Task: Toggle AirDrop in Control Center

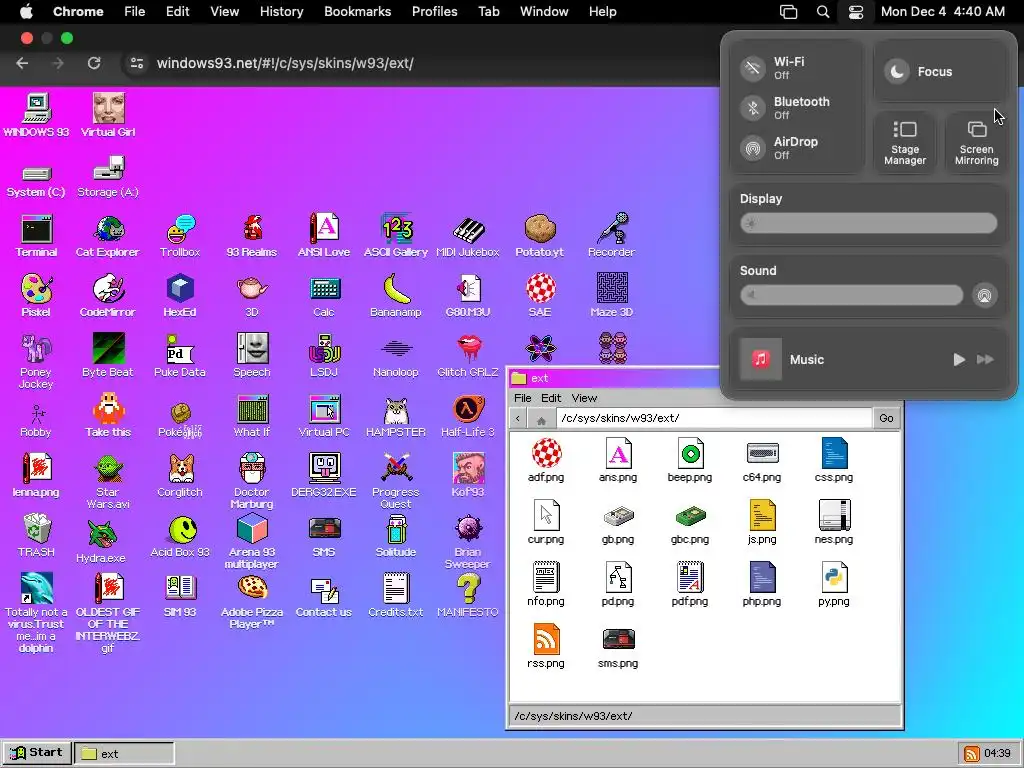Action: (753, 148)
